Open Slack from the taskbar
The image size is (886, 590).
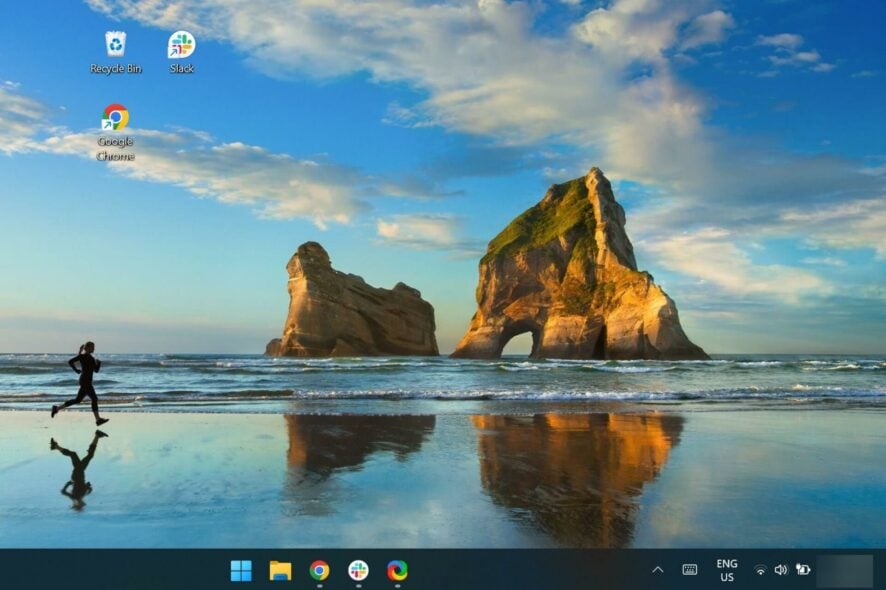358,571
